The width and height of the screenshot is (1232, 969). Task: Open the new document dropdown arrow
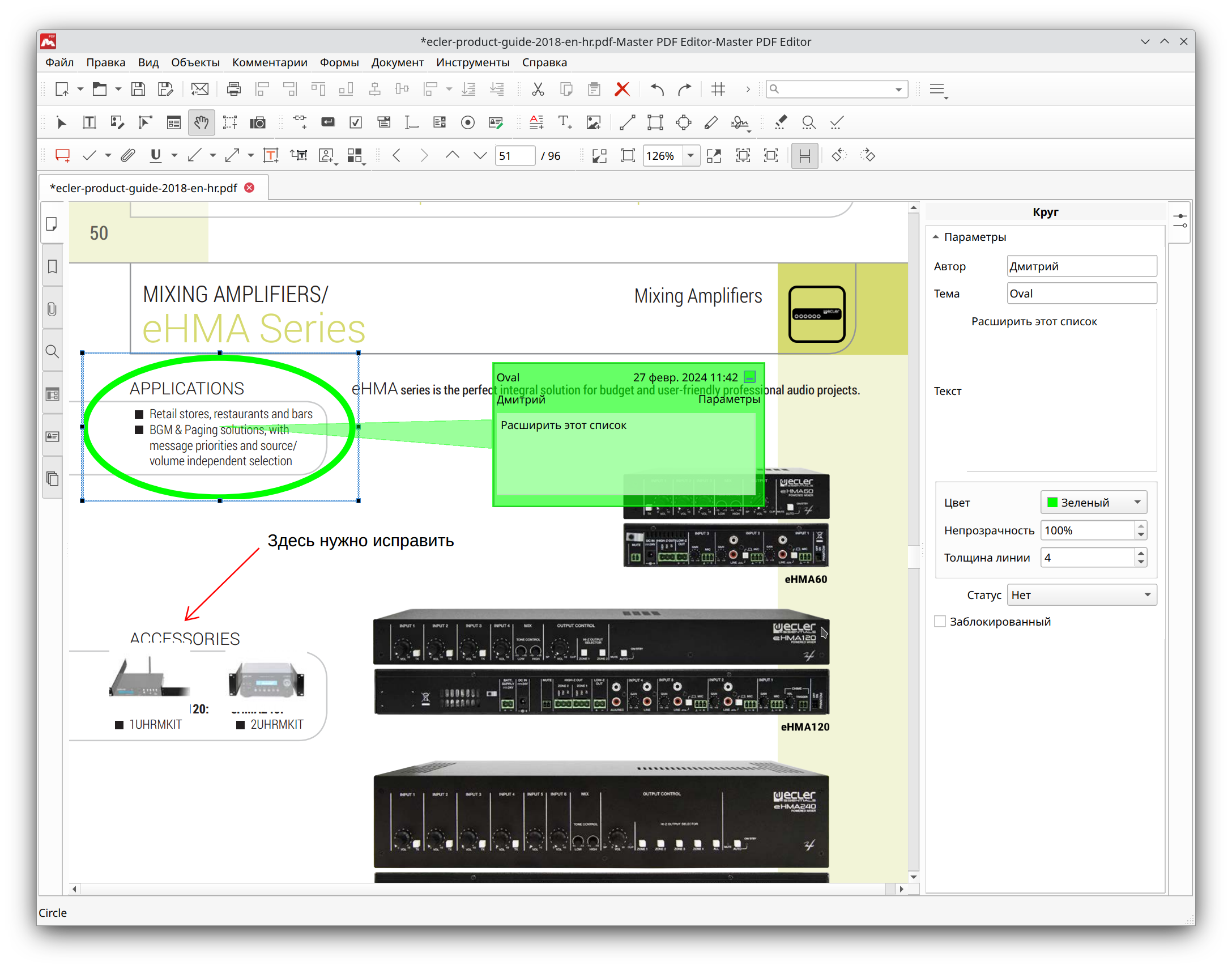[80, 89]
